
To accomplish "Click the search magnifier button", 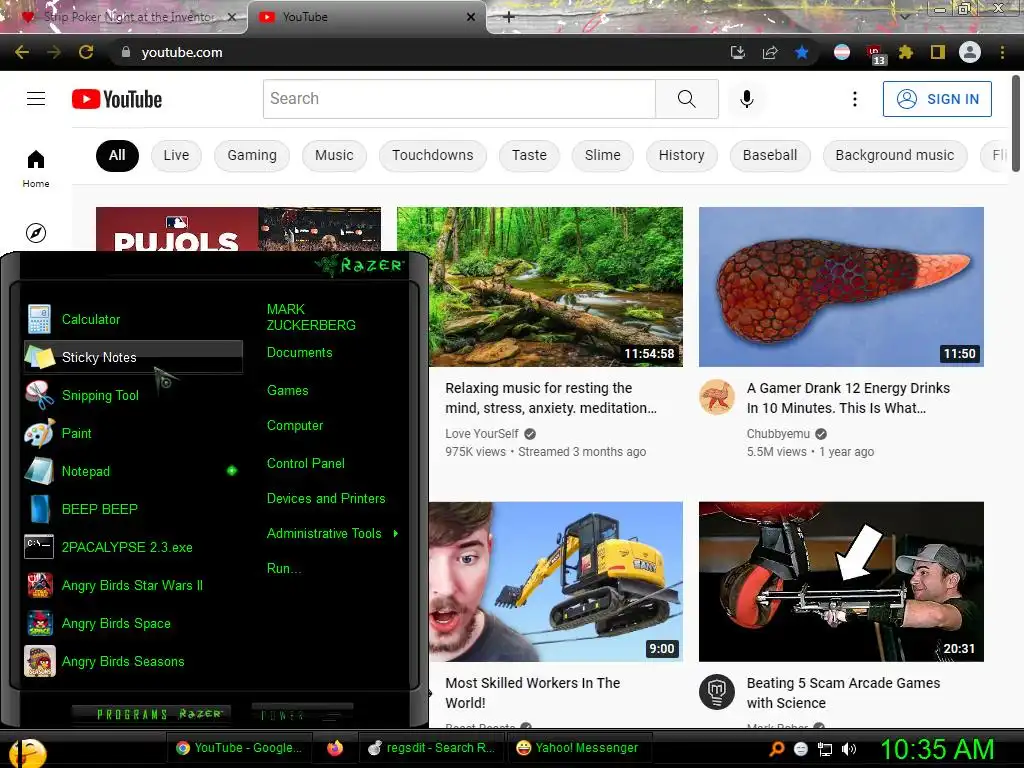I will tap(686, 99).
